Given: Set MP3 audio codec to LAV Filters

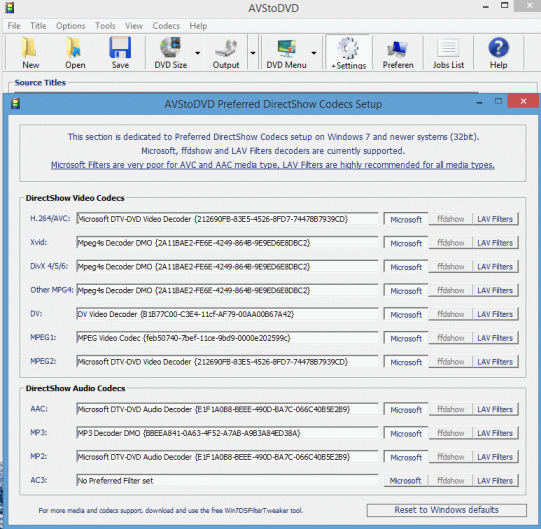Looking at the screenshot, I should pos(495,433).
